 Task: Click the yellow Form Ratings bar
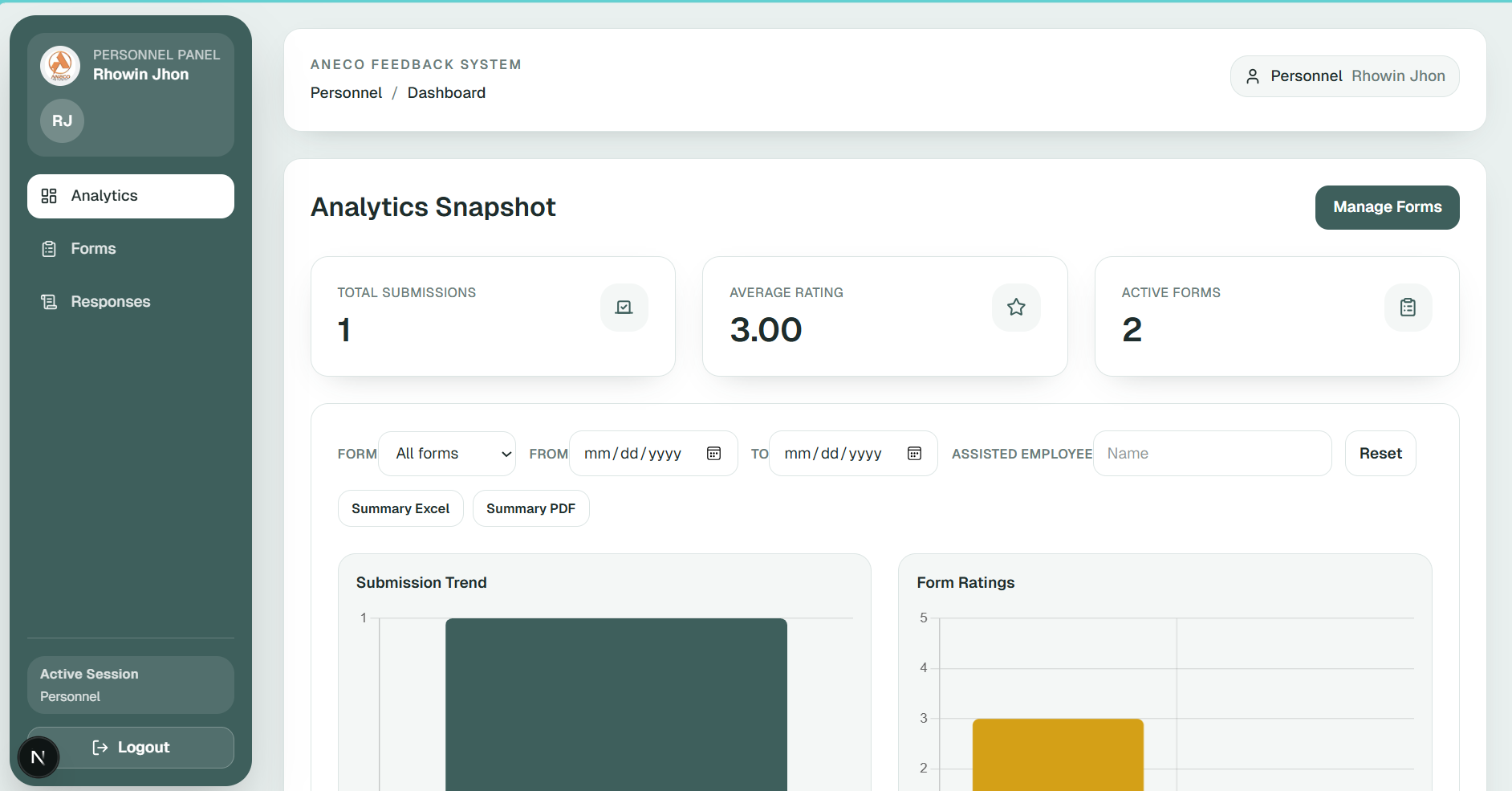click(x=1057, y=753)
